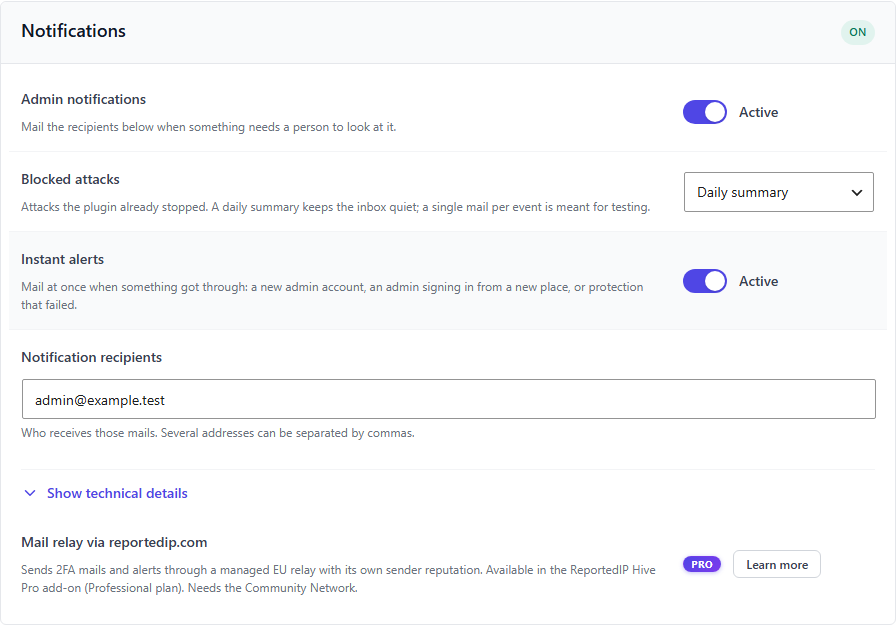Click the description 'Mail at once when something got through'
Viewport: 896px width, 626px height.
coord(332,296)
